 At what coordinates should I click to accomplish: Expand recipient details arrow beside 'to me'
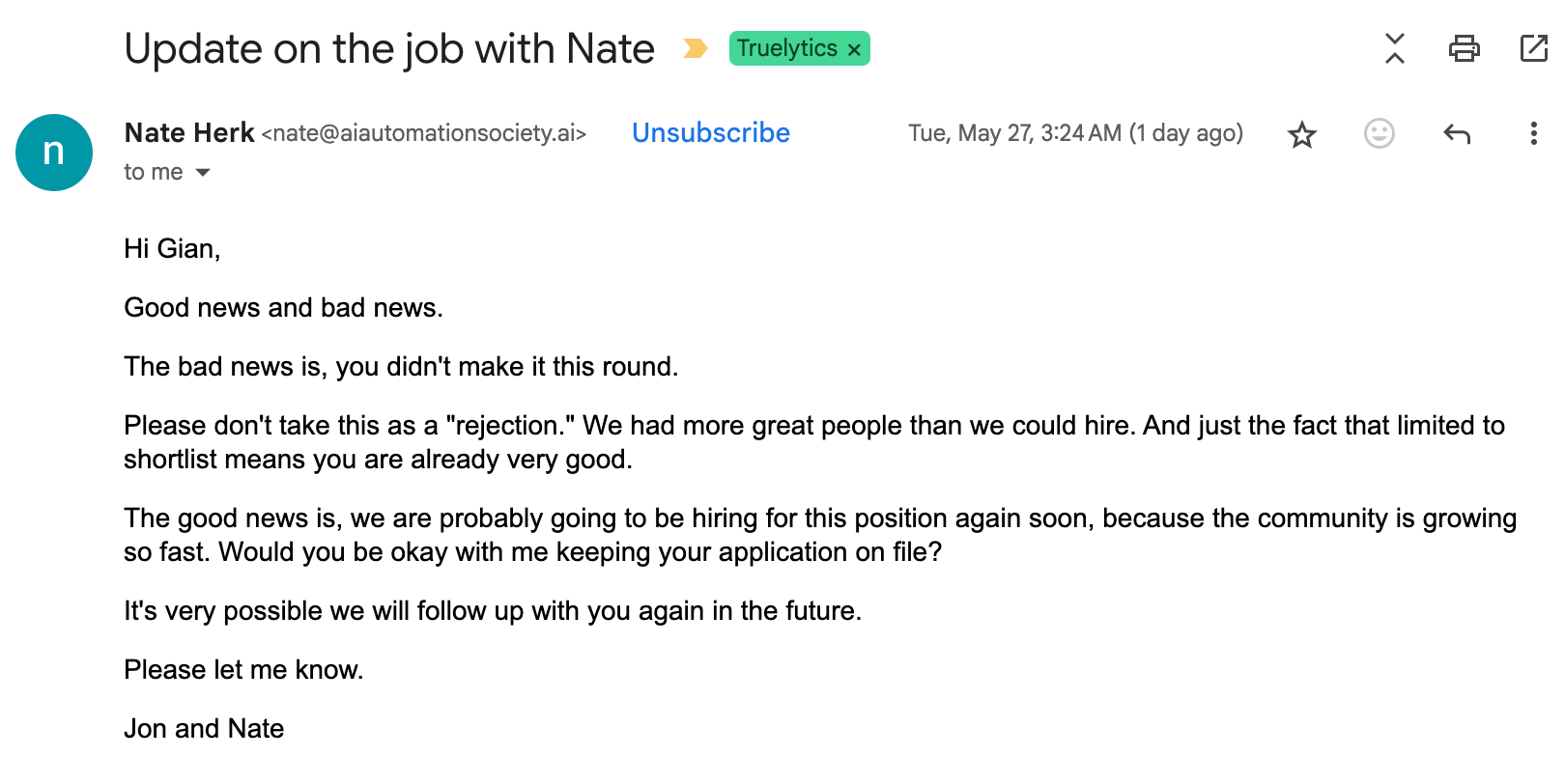click(203, 173)
